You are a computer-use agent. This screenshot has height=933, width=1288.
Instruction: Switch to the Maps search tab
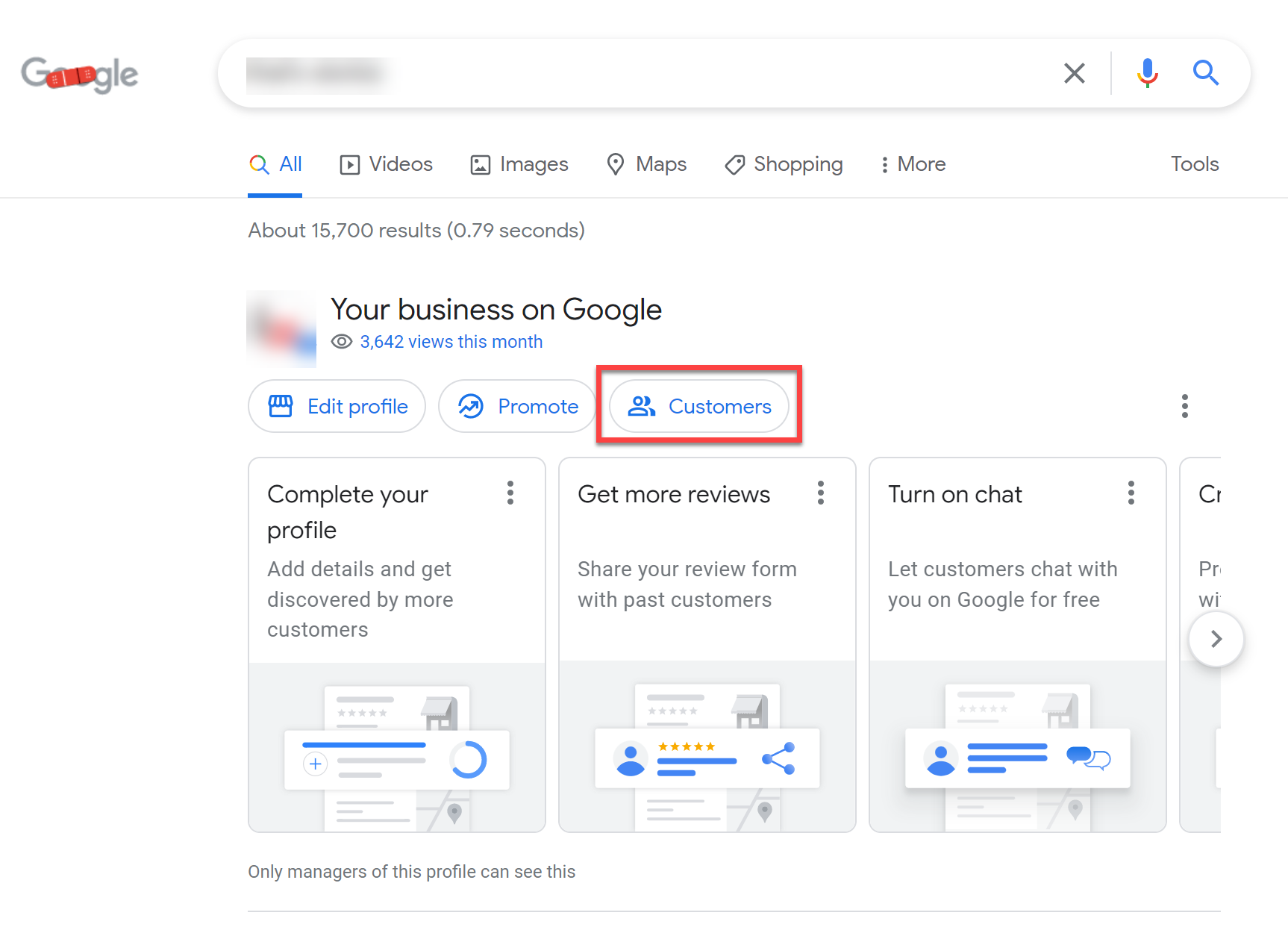coord(646,164)
